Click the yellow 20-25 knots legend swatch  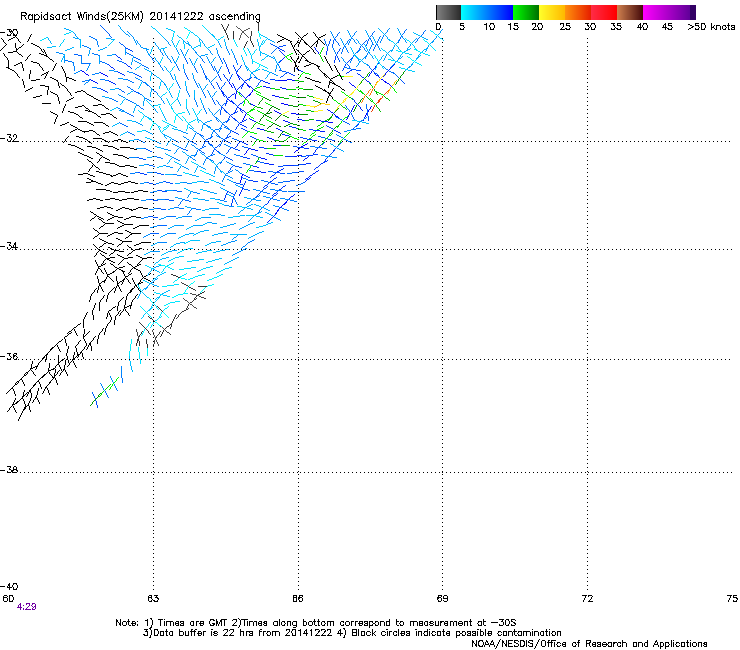[x=552, y=12]
